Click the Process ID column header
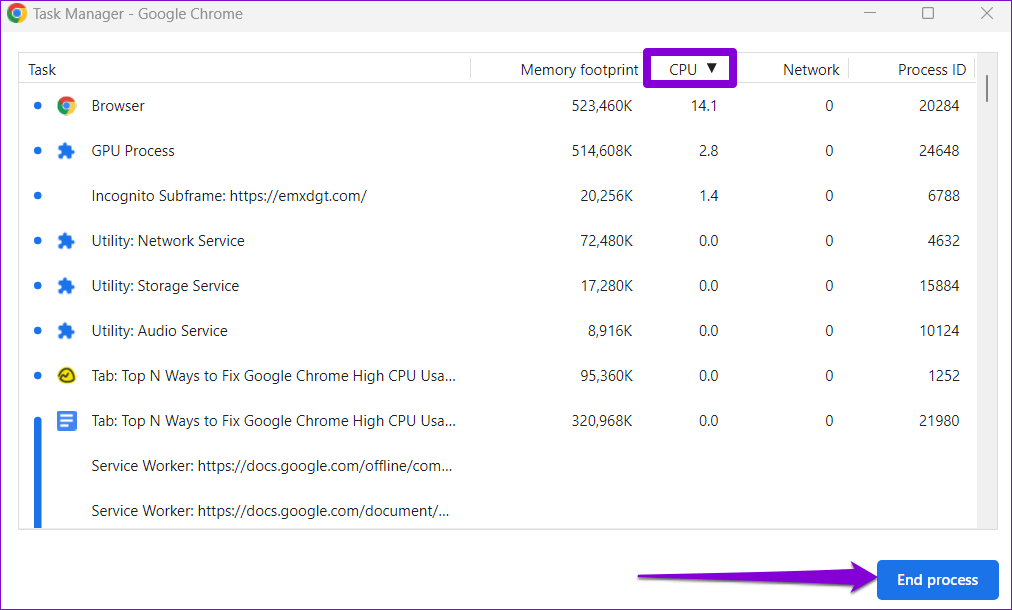This screenshot has height=610, width=1012. tap(931, 69)
